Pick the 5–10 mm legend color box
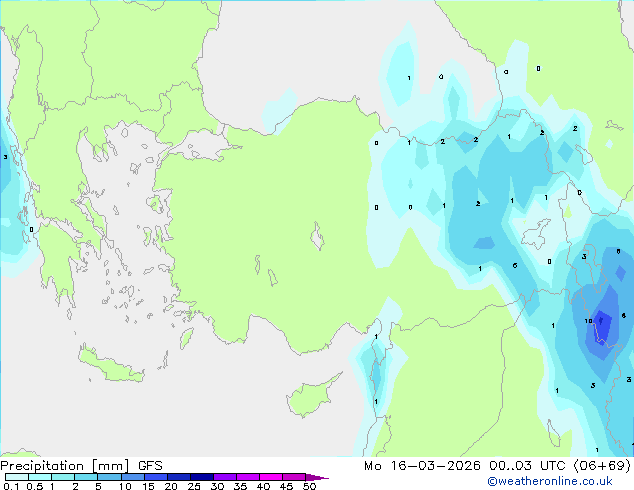This screenshot has height=490, width=634. [x=109, y=477]
